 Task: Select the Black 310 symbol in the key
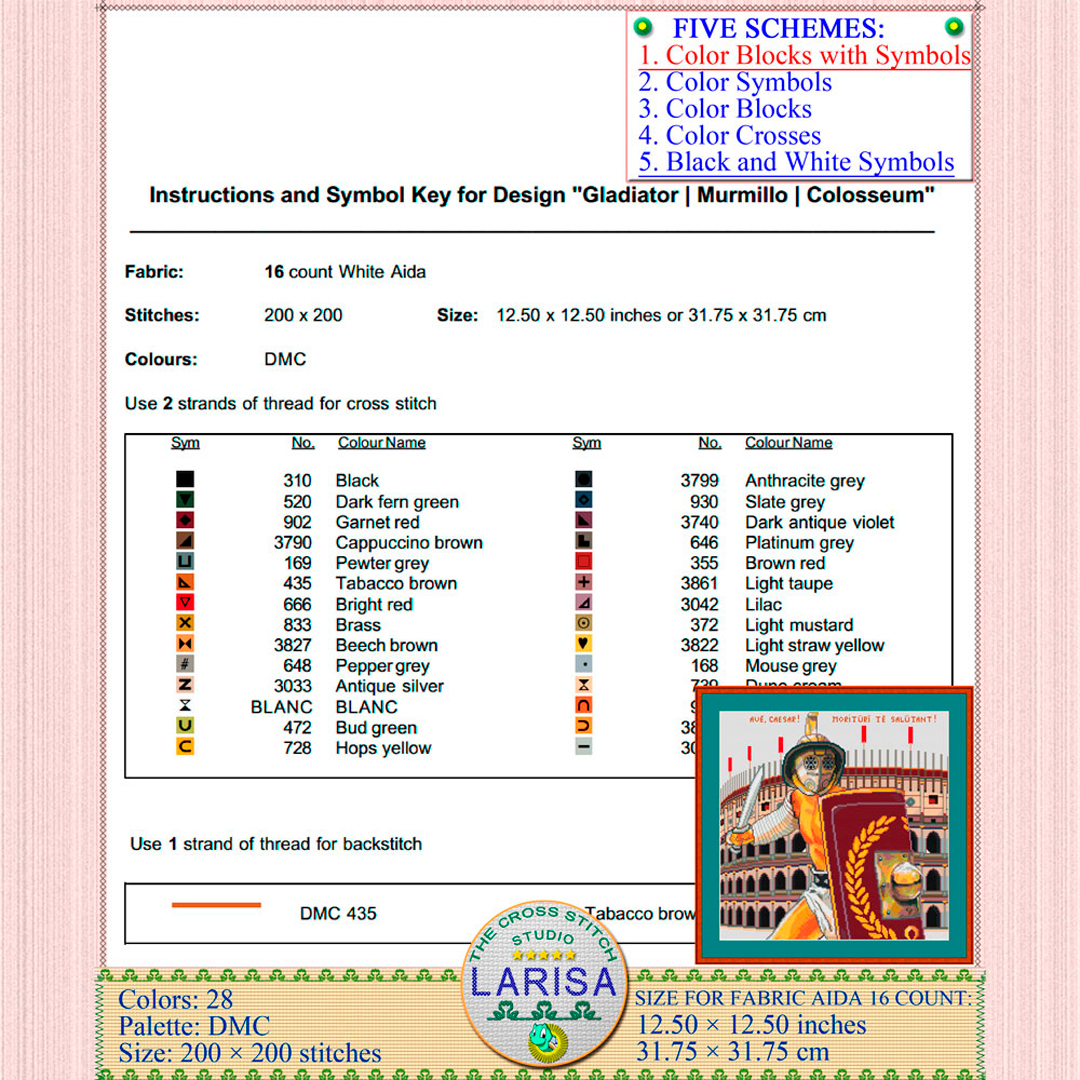tap(186, 480)
